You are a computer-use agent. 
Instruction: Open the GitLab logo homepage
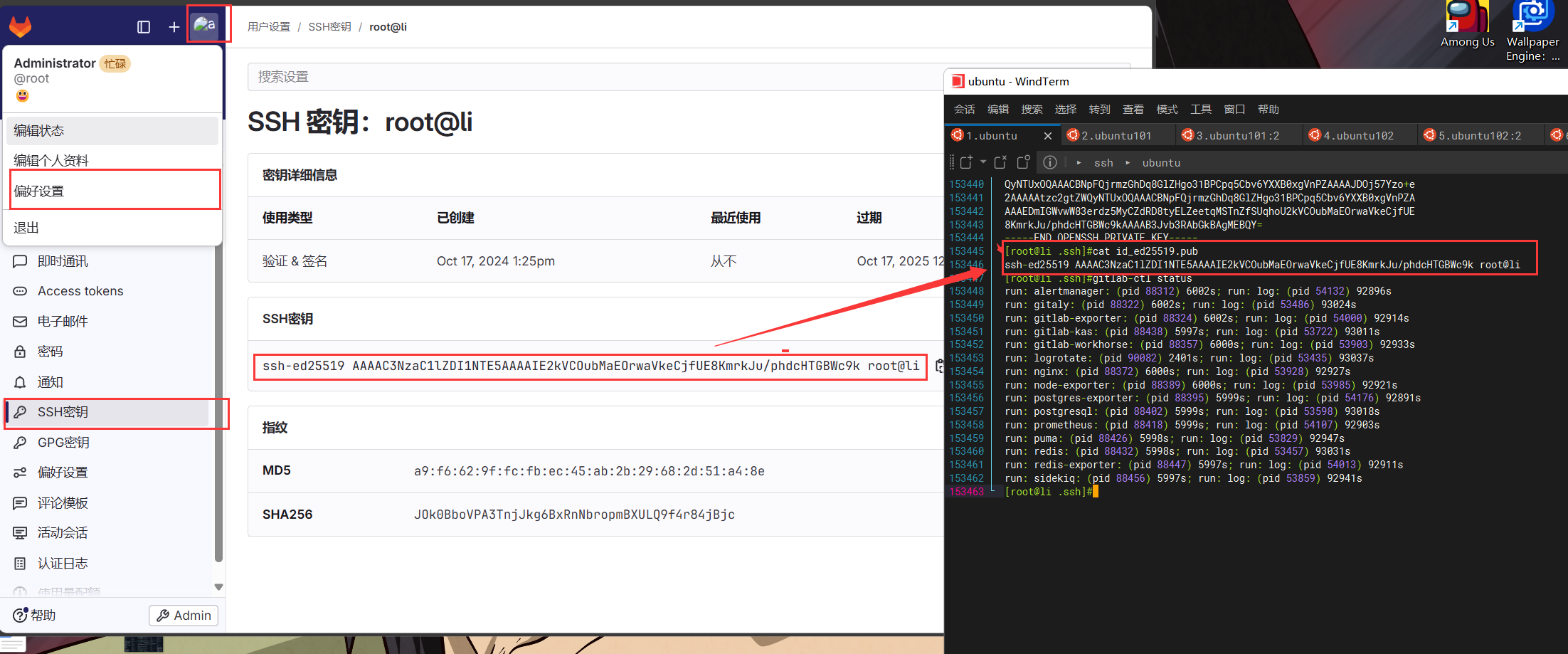[21, 27]
